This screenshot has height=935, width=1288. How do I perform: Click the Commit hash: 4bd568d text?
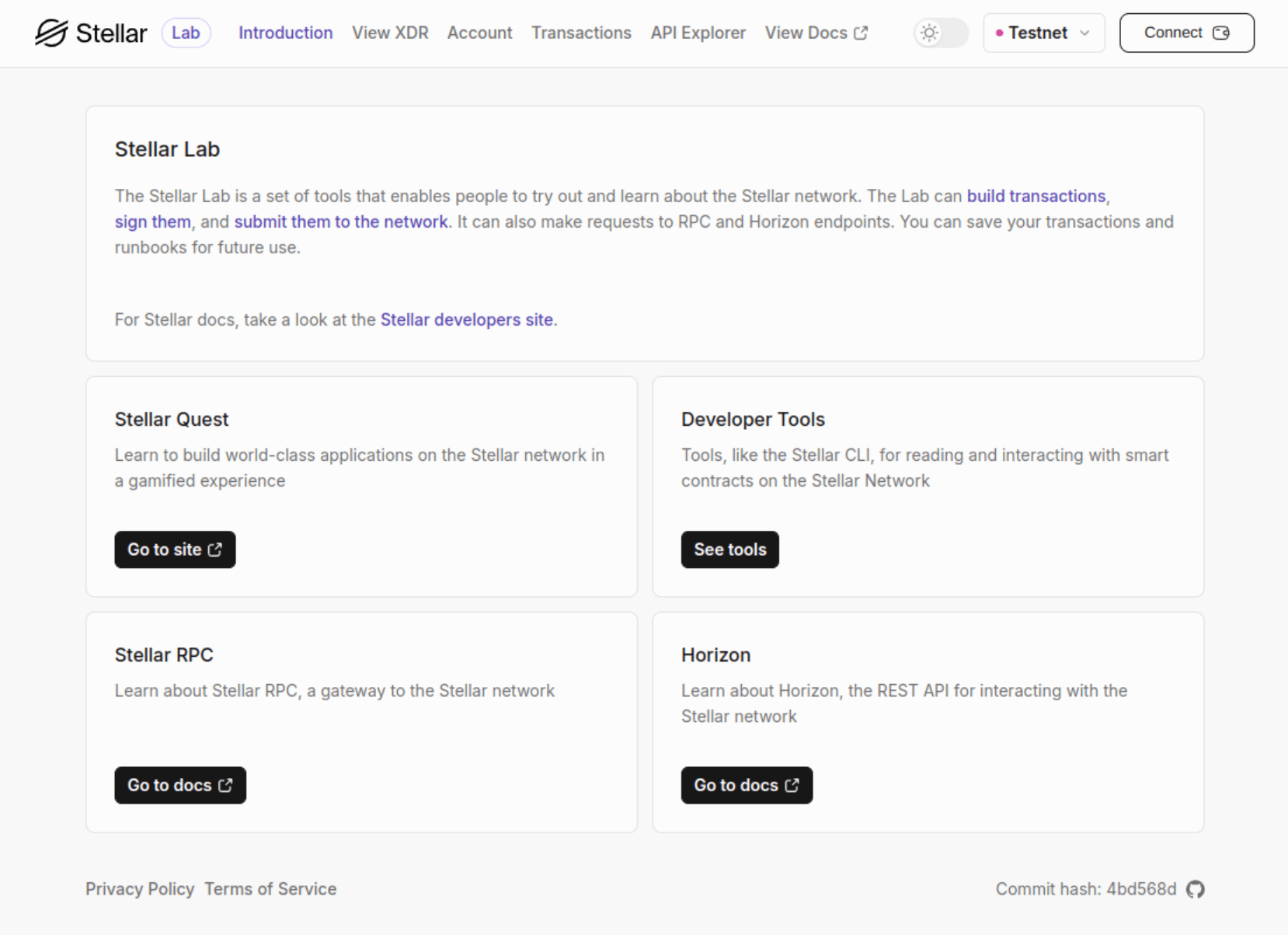point(1086,889)
